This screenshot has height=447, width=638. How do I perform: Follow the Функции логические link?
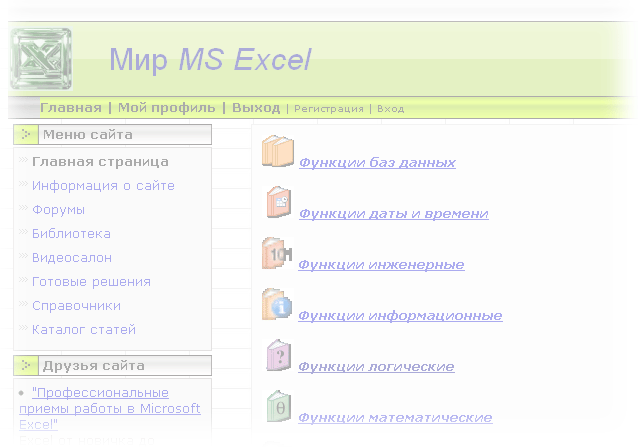click(376, 367)
